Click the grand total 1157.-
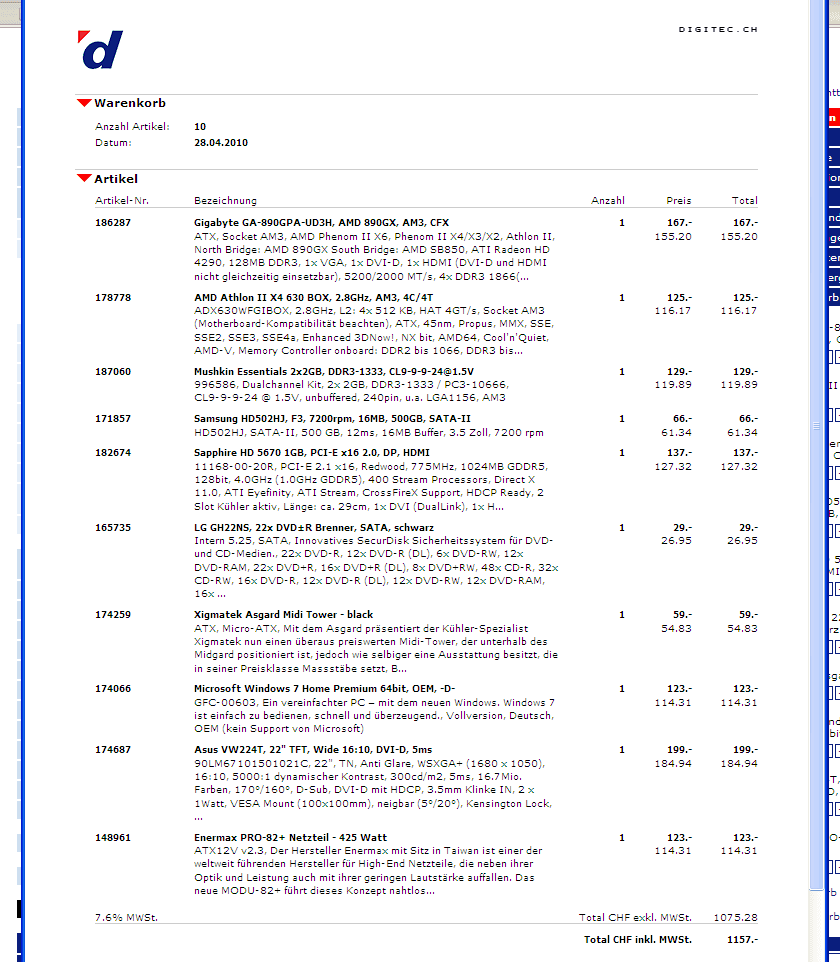Viewport: 840px width, 962px height. (742, 940)
